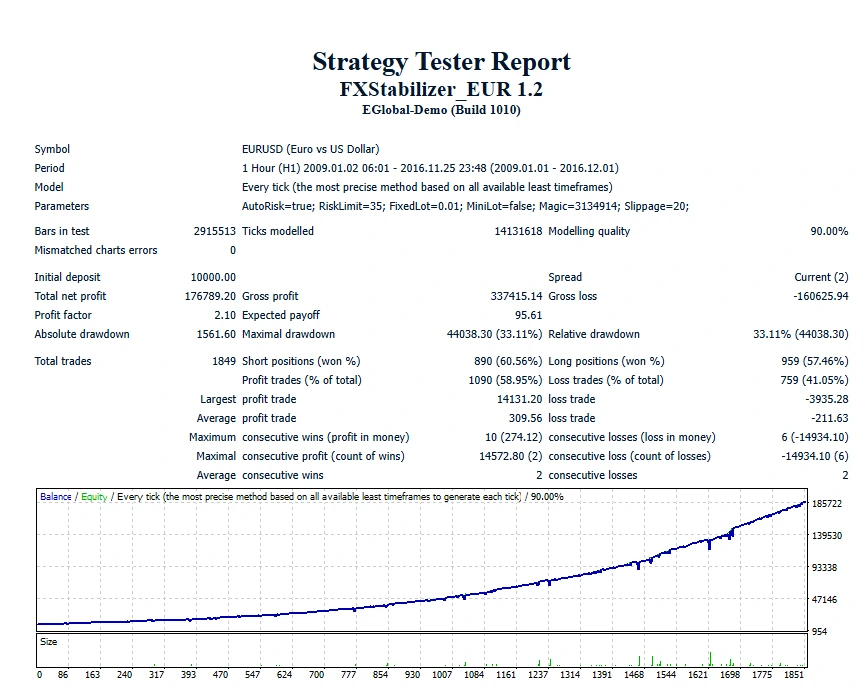Click the Total net profit value 176789.20

tap(213, 296)
